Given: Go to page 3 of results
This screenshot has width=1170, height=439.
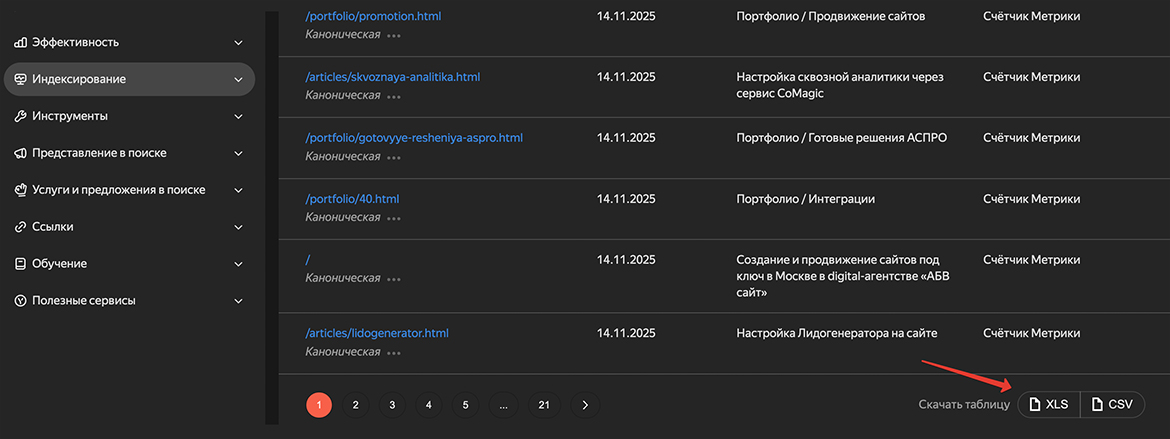Looking at the screenshot, I should click(392, 405).
